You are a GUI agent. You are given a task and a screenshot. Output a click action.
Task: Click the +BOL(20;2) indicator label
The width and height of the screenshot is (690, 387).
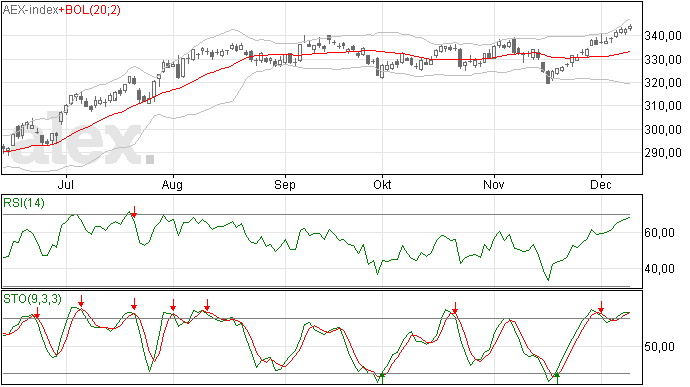tap(90, 10)
